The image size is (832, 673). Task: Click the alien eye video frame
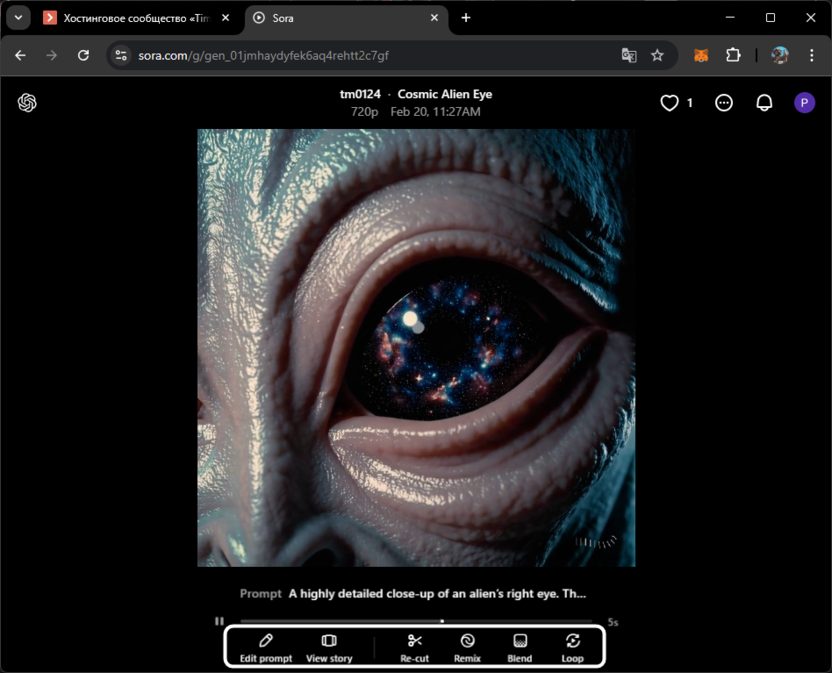pos(416,348)
